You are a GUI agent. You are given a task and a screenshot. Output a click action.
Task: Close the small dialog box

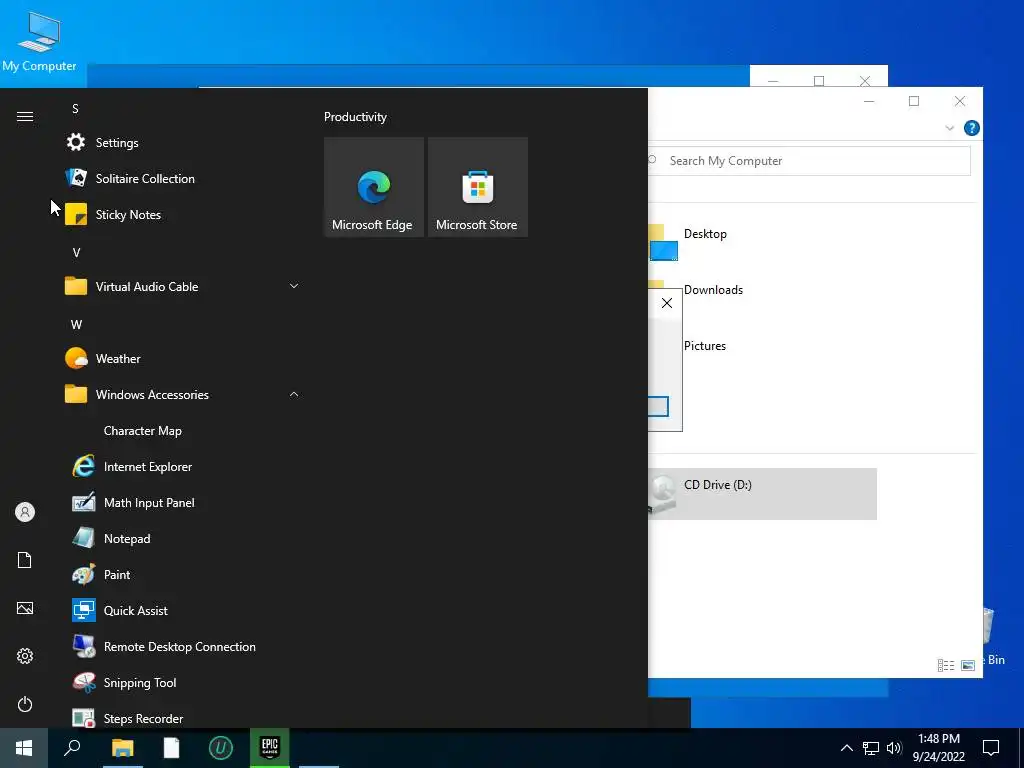point(667,303)
